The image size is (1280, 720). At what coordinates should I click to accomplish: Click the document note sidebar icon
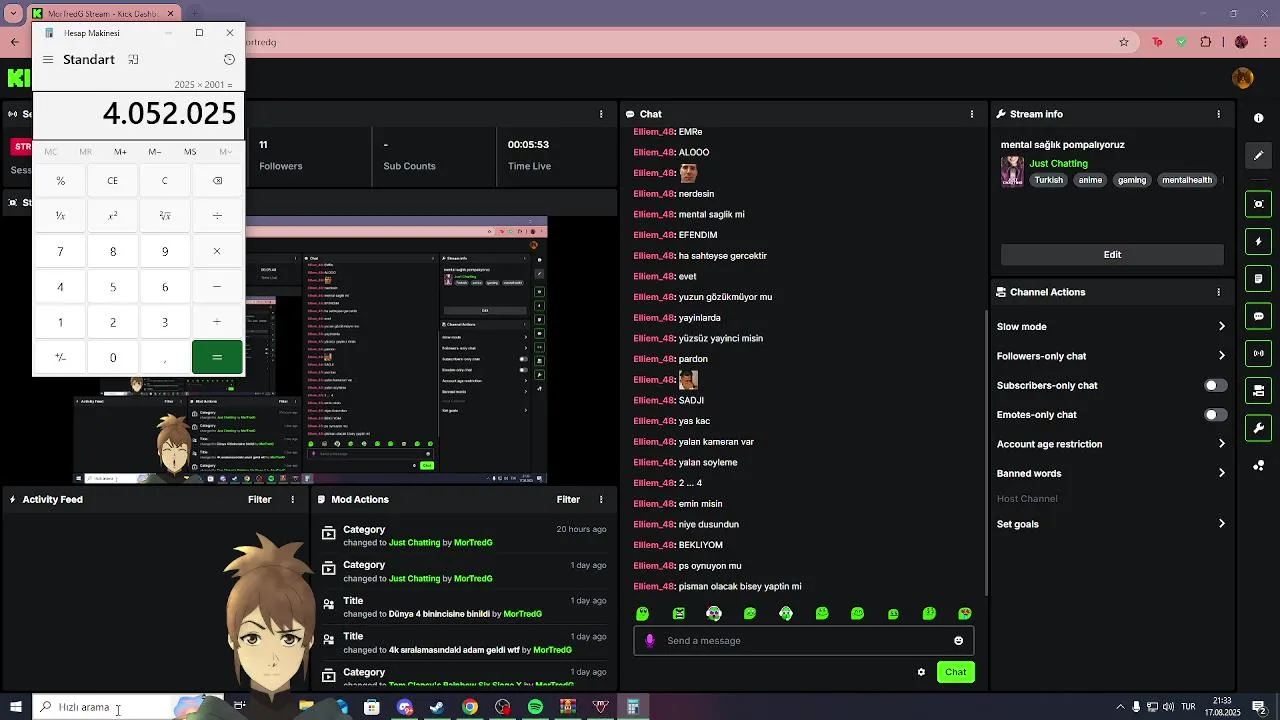pos(1258,279)
